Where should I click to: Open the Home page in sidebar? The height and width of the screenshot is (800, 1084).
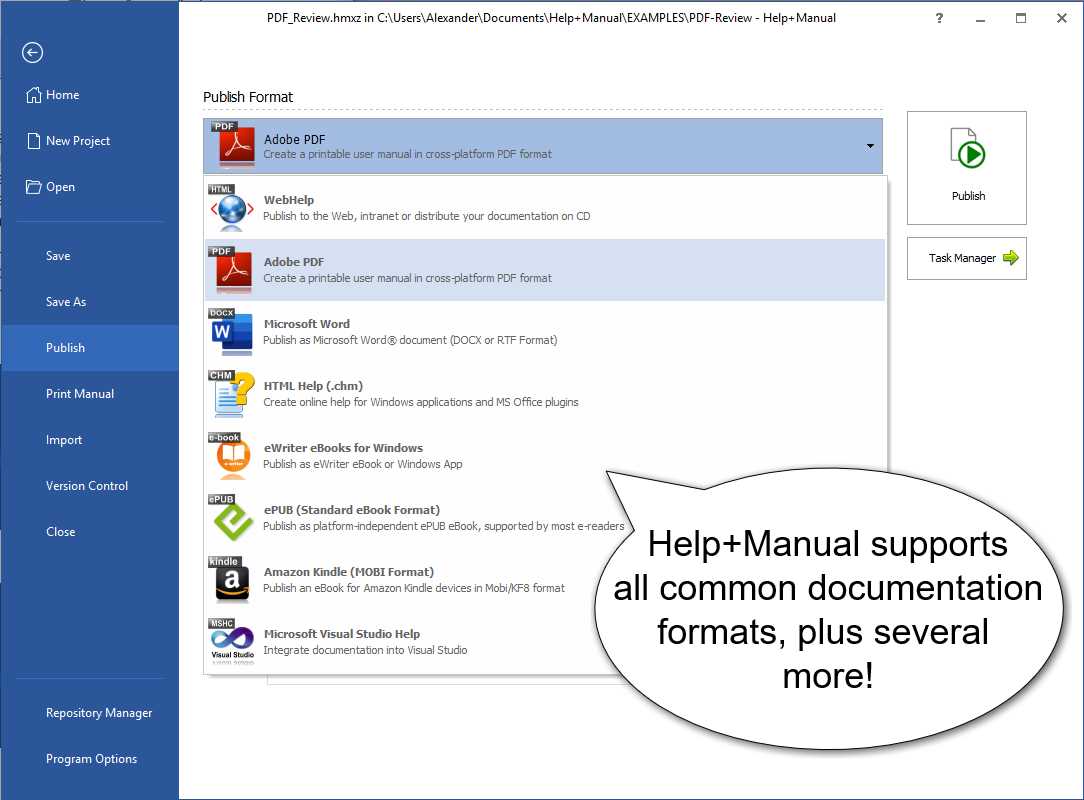pyautogui.click(x=62, y=95)
